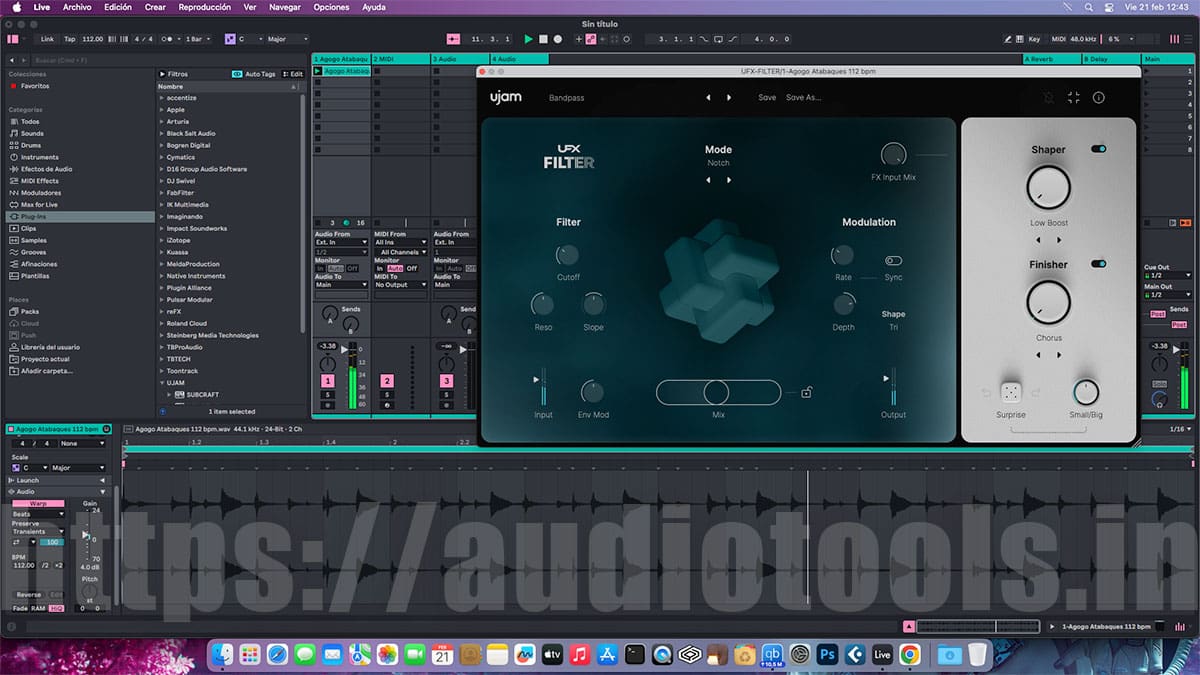The height and width of the screenshot is (675, 1200).
Task: Toggle the Metronome in the transport bar
Action: tap(169, 39)
